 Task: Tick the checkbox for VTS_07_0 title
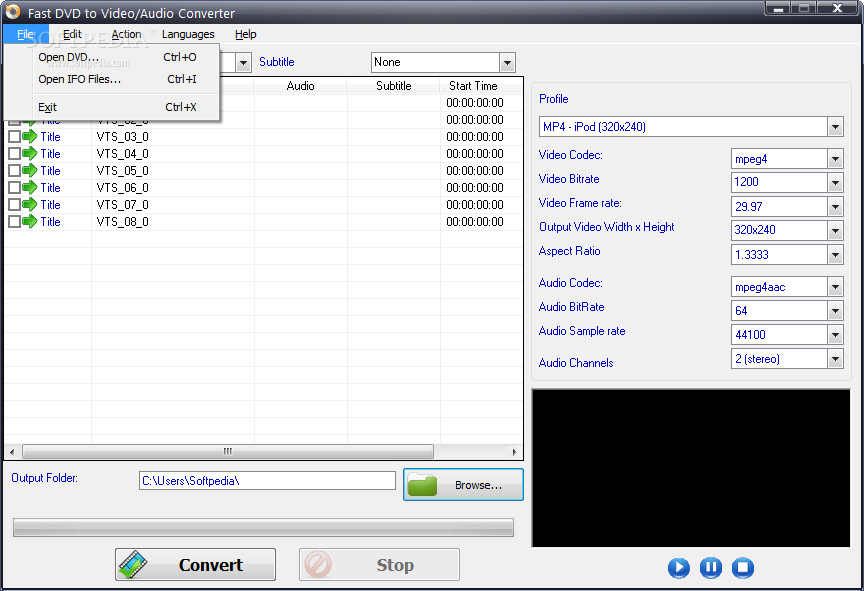pos(14,204)
